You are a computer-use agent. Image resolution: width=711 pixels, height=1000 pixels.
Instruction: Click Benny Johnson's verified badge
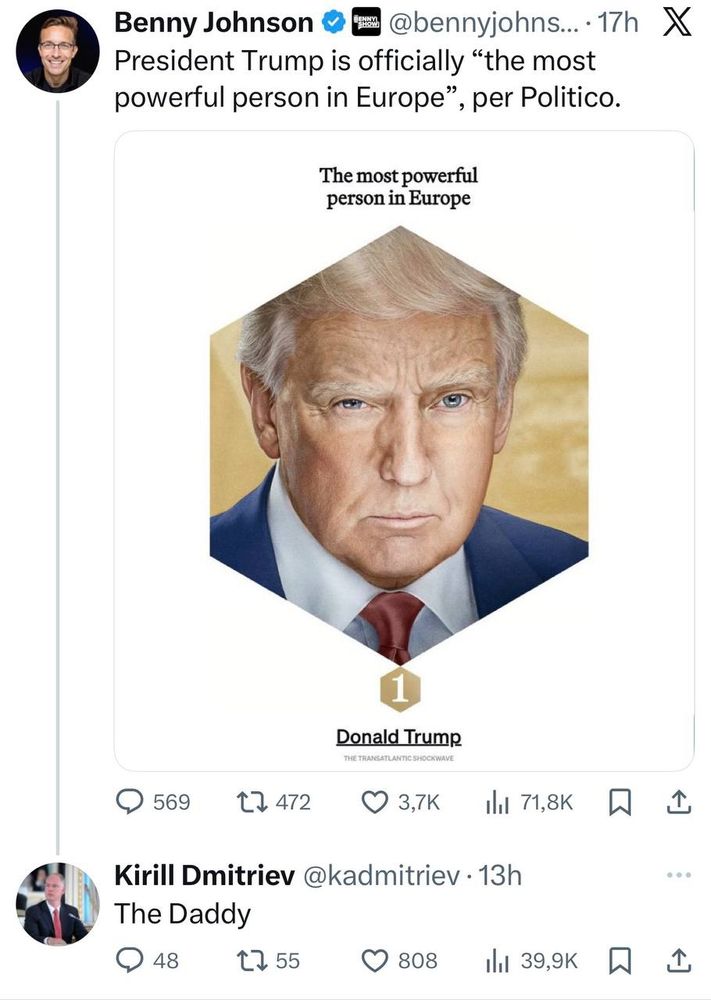coord(333,23)
